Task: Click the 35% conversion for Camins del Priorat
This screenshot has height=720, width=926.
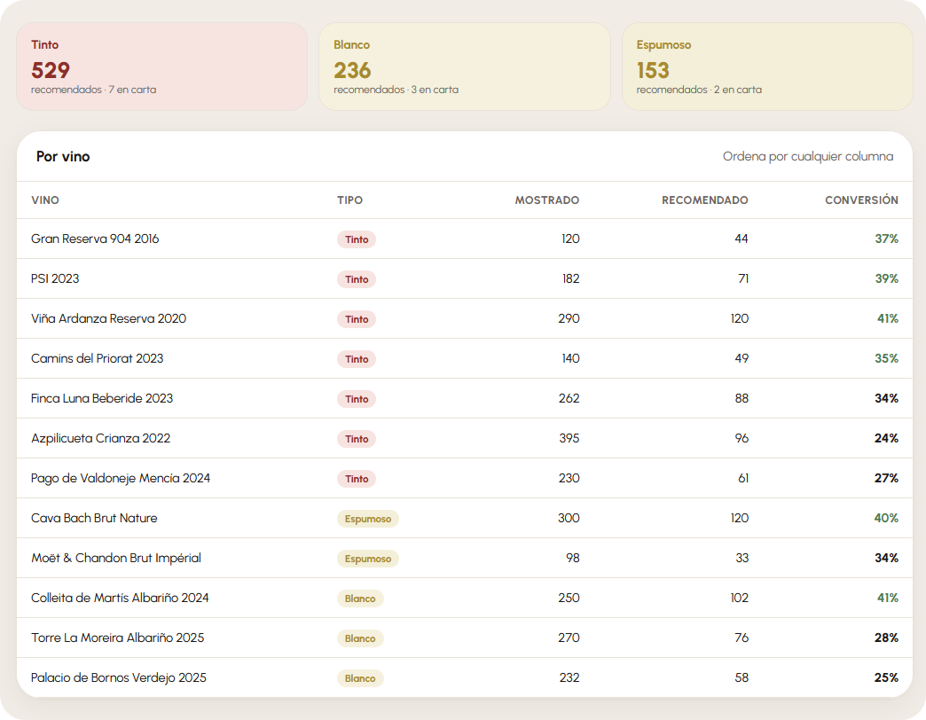Action: (x=886, y=359)
